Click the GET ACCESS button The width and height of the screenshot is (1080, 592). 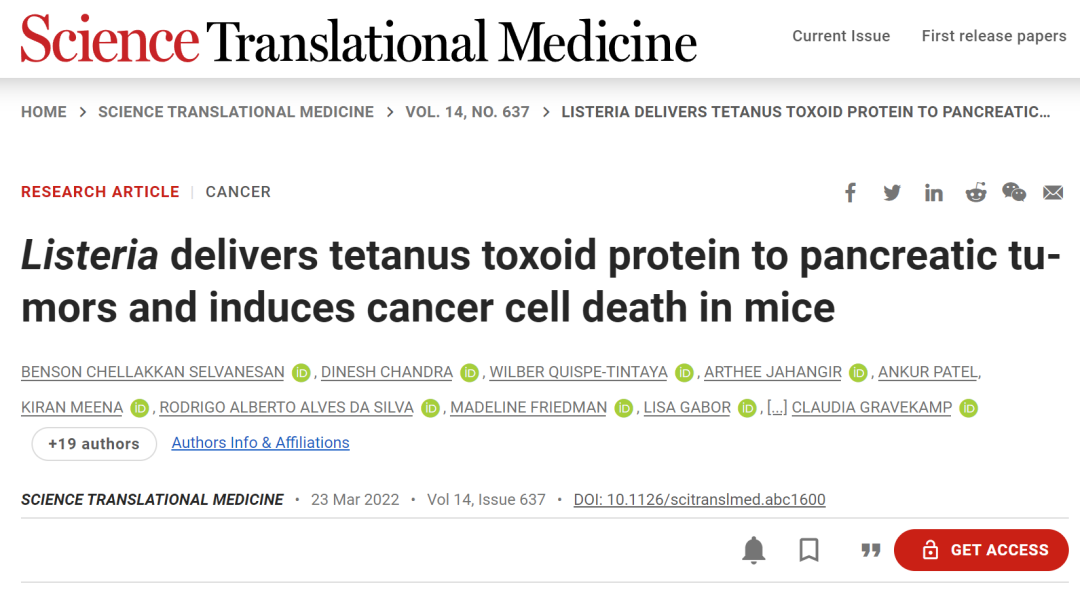[x=981, y=550]
